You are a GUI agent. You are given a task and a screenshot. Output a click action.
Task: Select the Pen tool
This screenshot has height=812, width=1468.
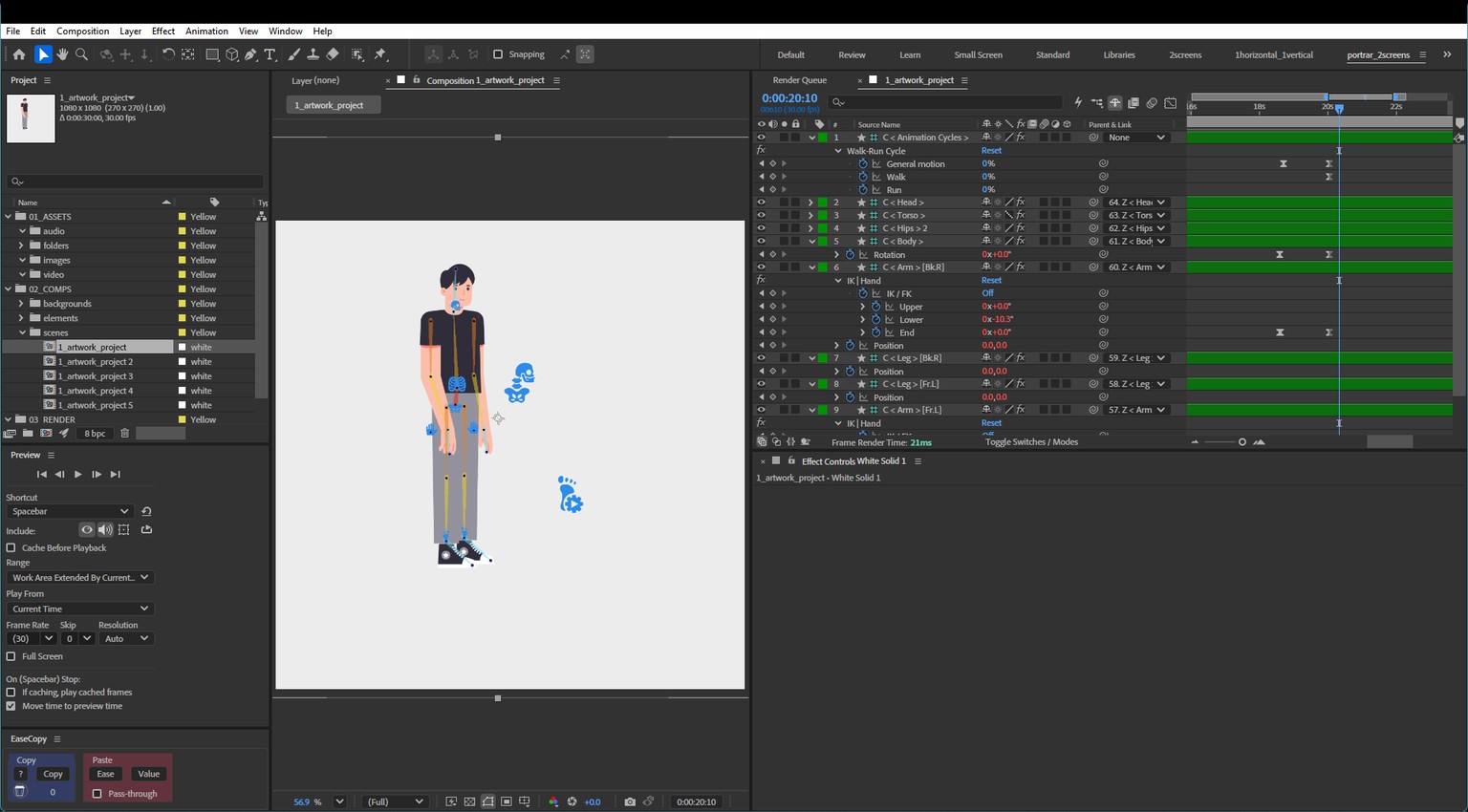(250, 54)
